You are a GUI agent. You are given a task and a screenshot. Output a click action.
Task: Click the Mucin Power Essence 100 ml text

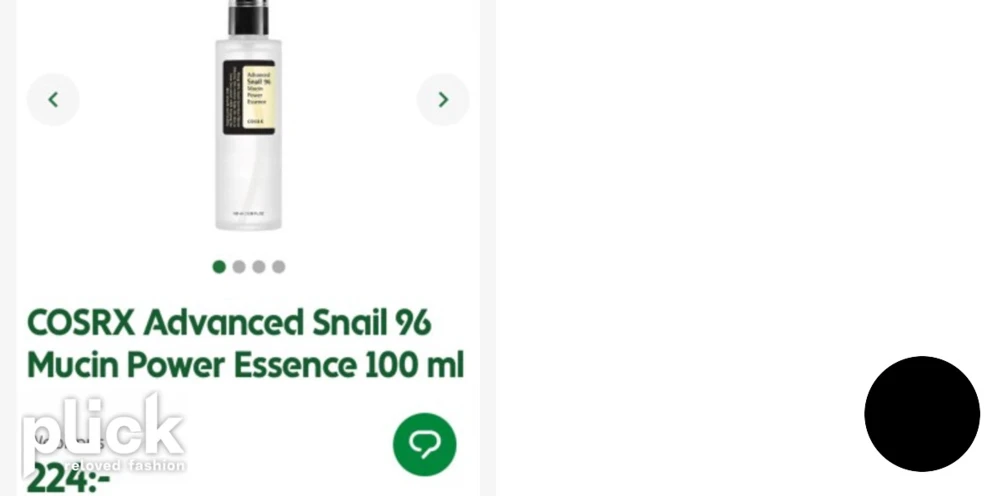click(246, 365)
